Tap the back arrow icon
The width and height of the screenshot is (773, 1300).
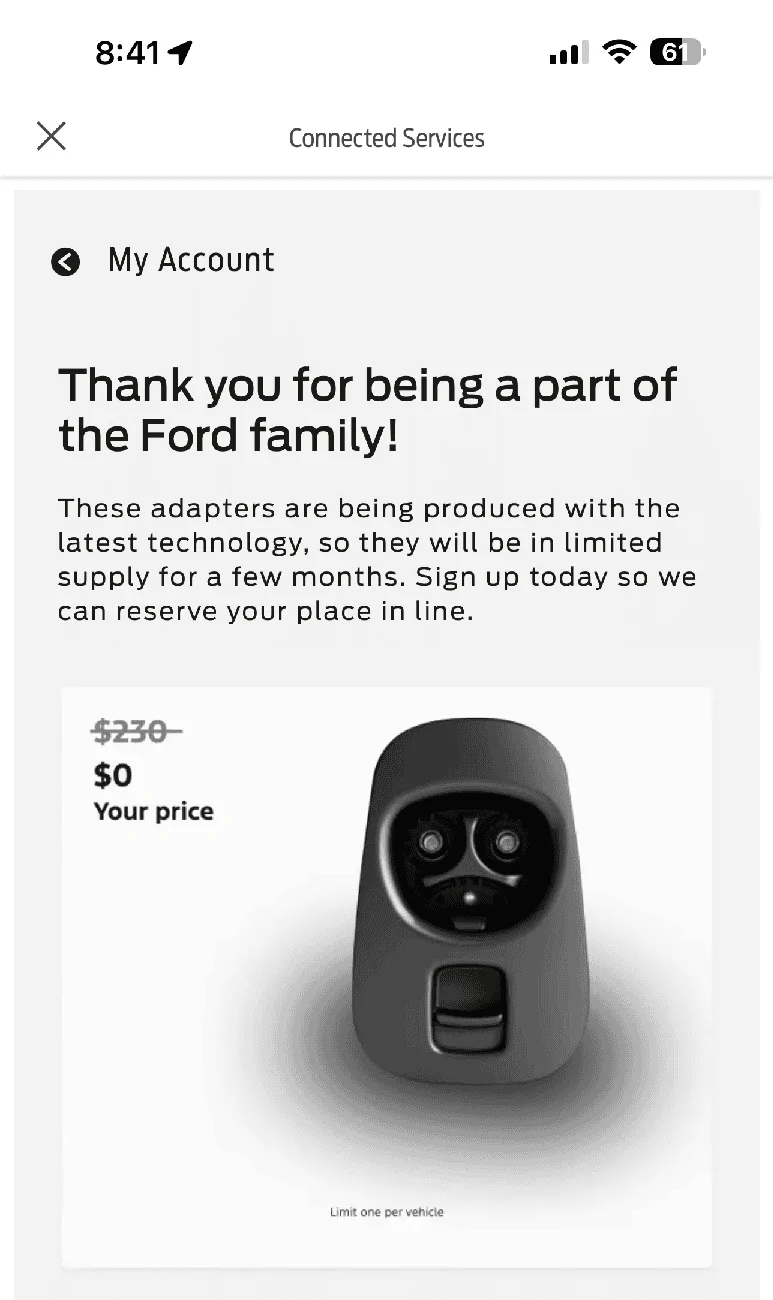(66, 262)
